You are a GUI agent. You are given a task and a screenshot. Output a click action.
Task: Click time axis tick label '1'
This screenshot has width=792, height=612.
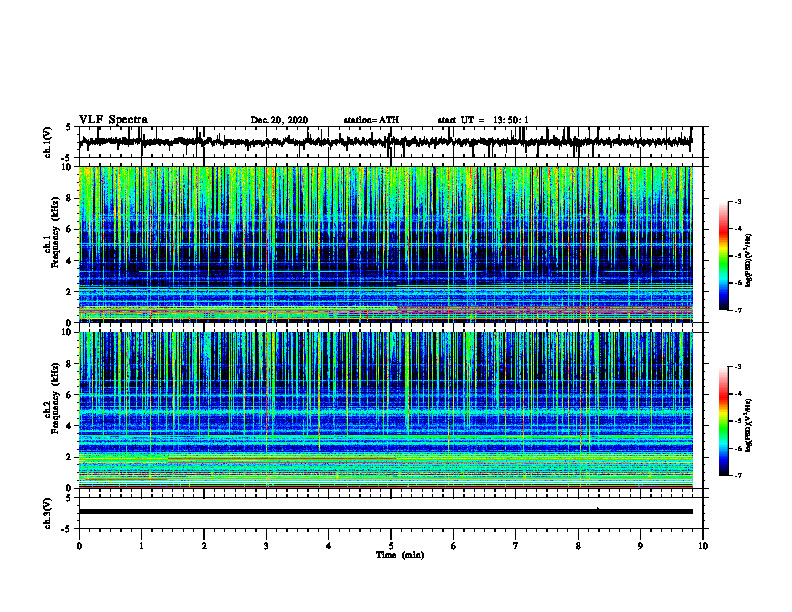(x=141, y=546)
